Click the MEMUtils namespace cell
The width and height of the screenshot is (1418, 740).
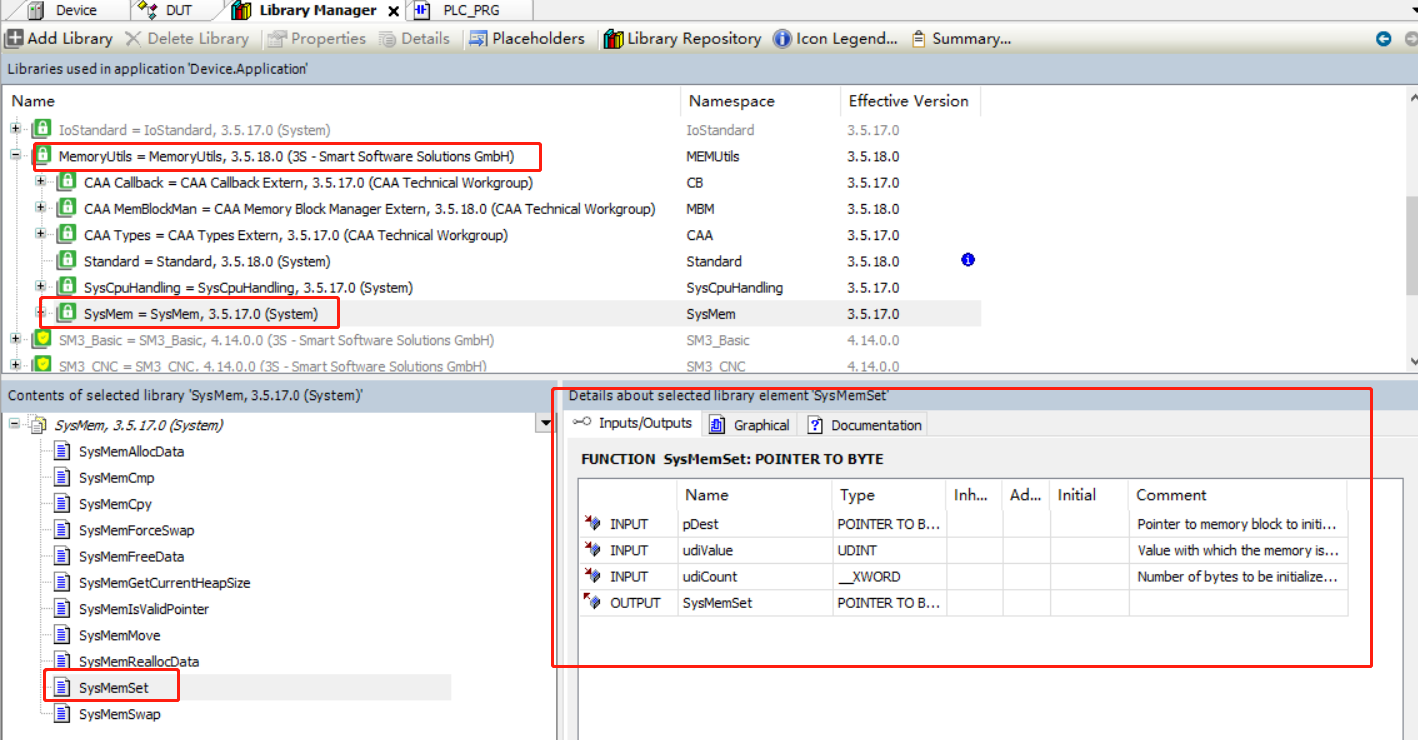tap(713, 156)
